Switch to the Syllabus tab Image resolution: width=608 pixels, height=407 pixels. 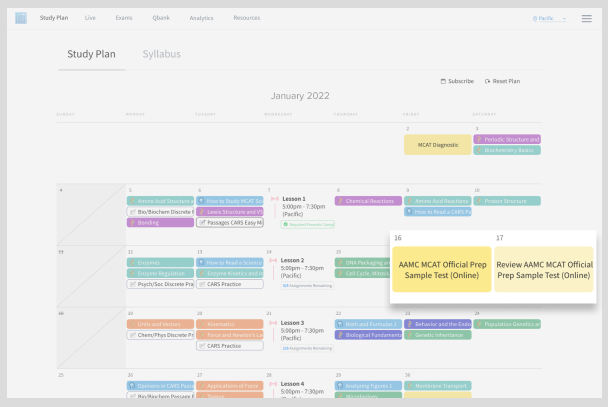coord(161,54)
